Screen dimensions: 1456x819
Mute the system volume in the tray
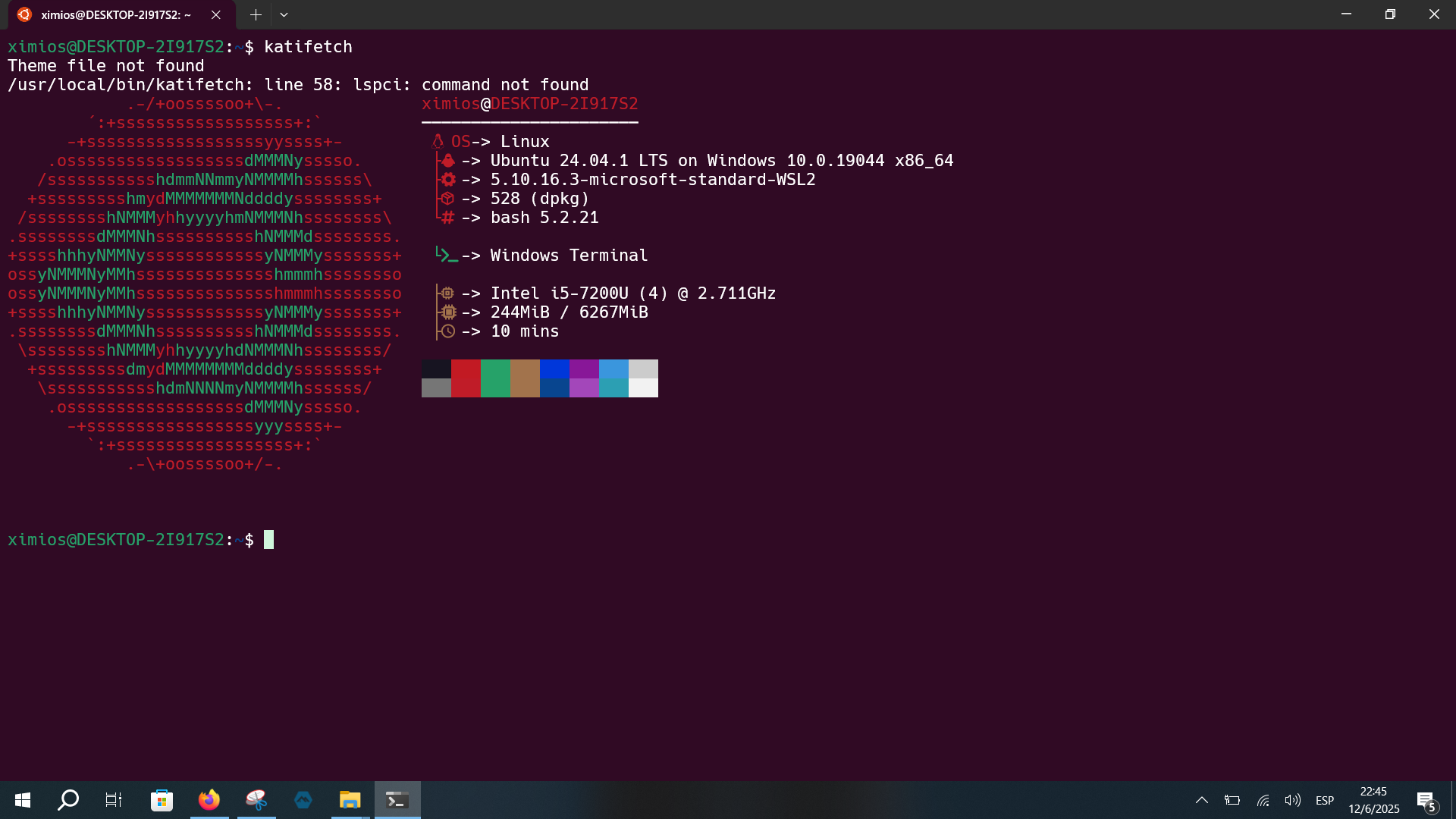pos(1292,799)
